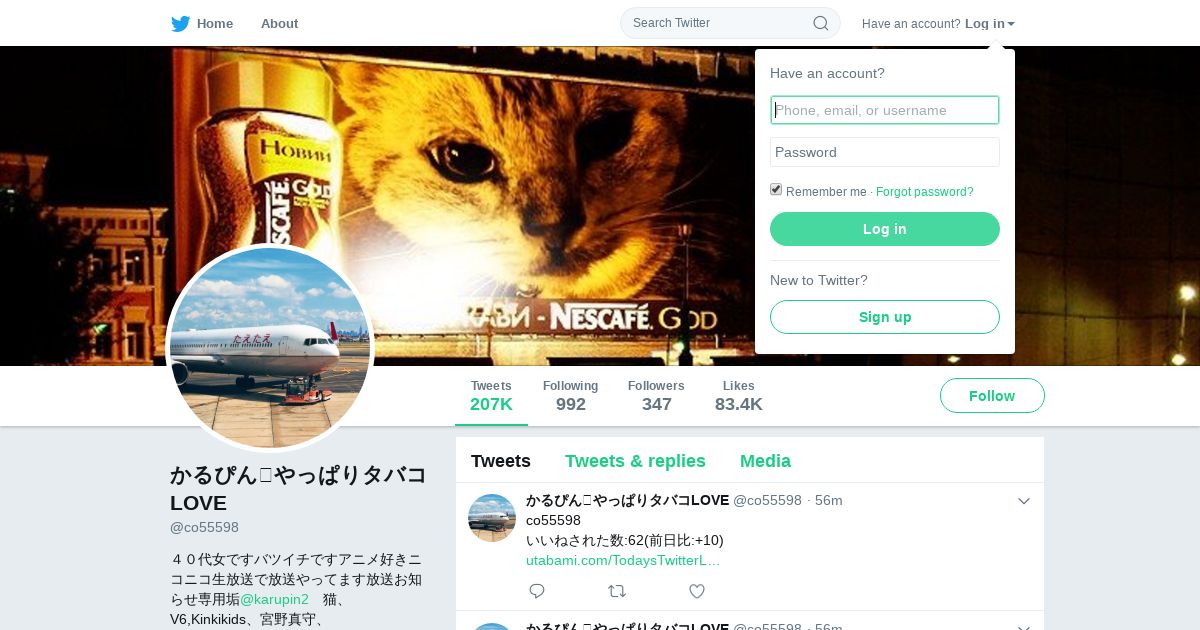Click the green Log in button
Viewport: 1200px width, 630px height.
click(885, 229)
